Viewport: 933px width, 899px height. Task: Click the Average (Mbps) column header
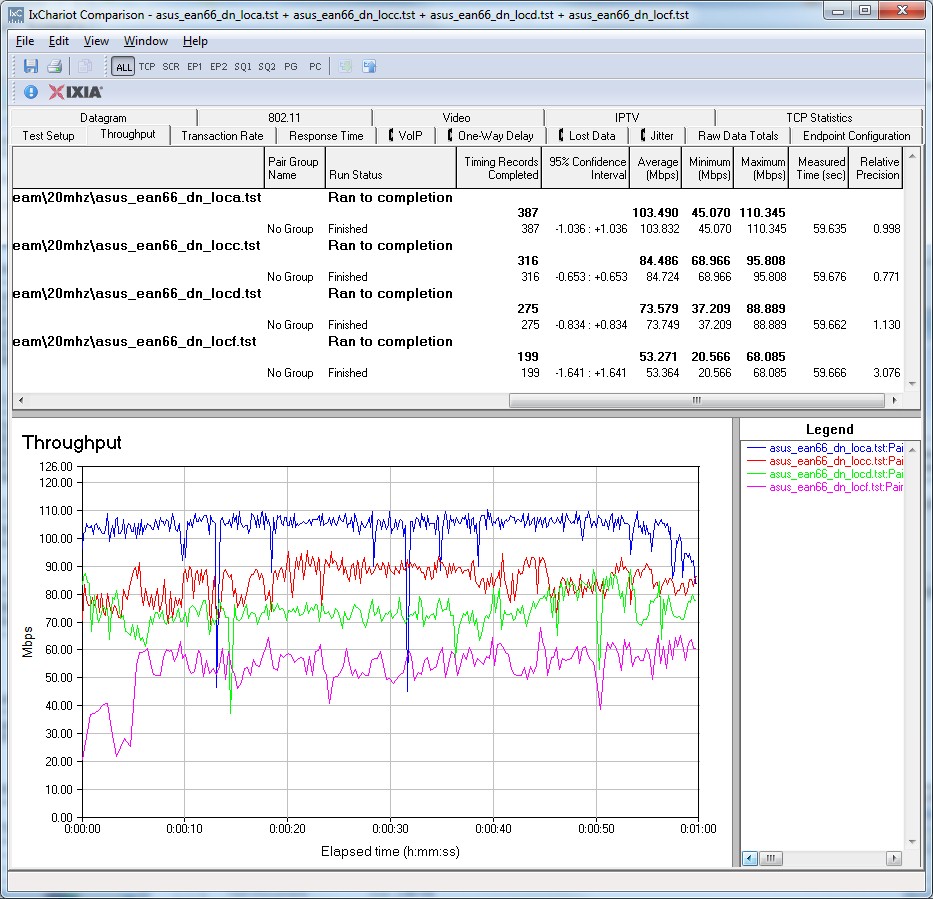point(656,168)
